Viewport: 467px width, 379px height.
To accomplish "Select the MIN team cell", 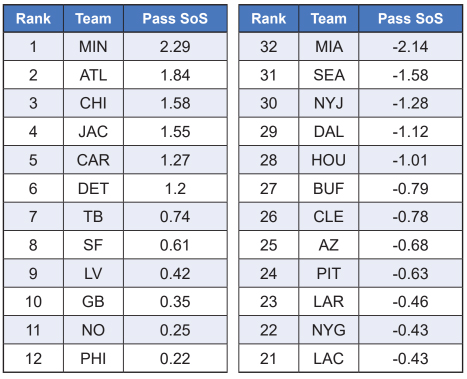I will click(93, 47).
